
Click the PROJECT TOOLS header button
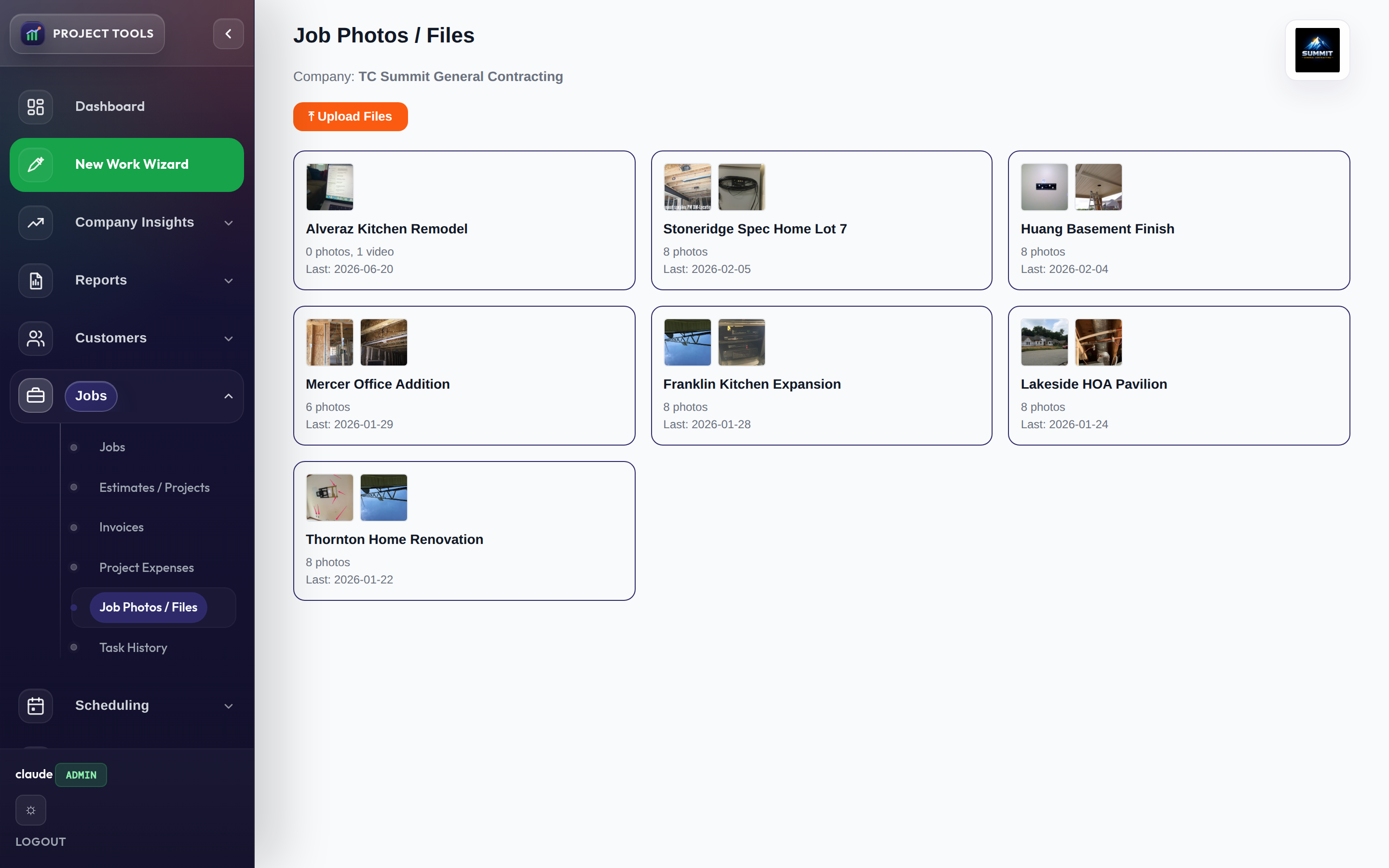(x=87, y=34)
